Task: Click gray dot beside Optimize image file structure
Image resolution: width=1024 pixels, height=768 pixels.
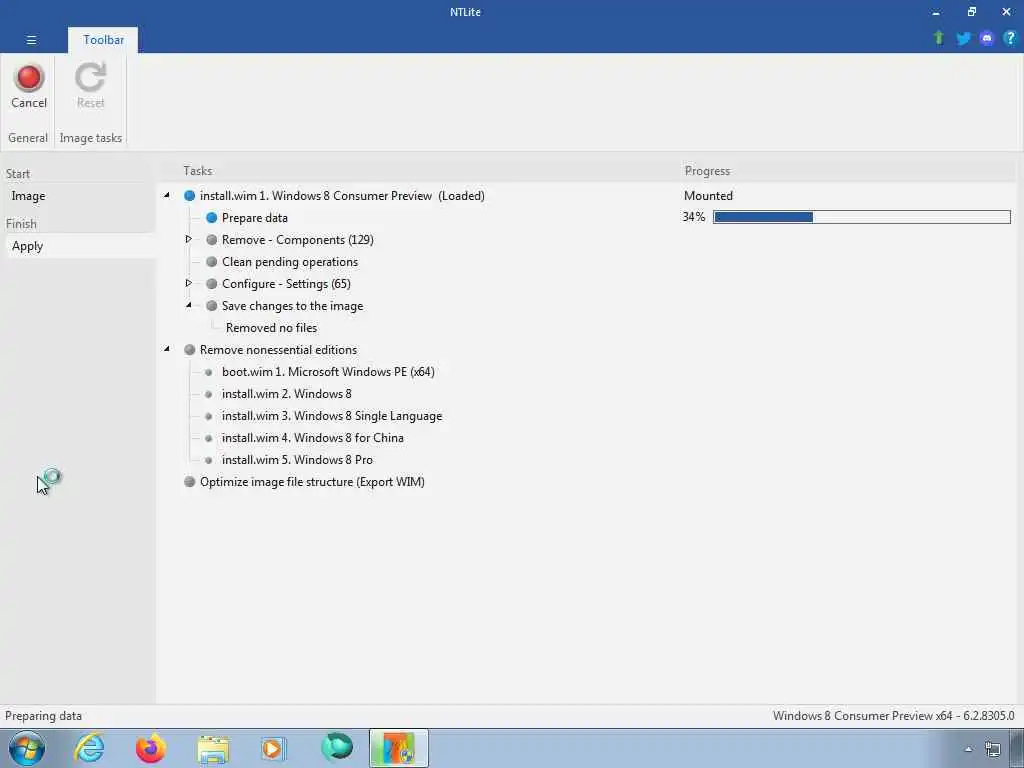Action: coord(189,482)
